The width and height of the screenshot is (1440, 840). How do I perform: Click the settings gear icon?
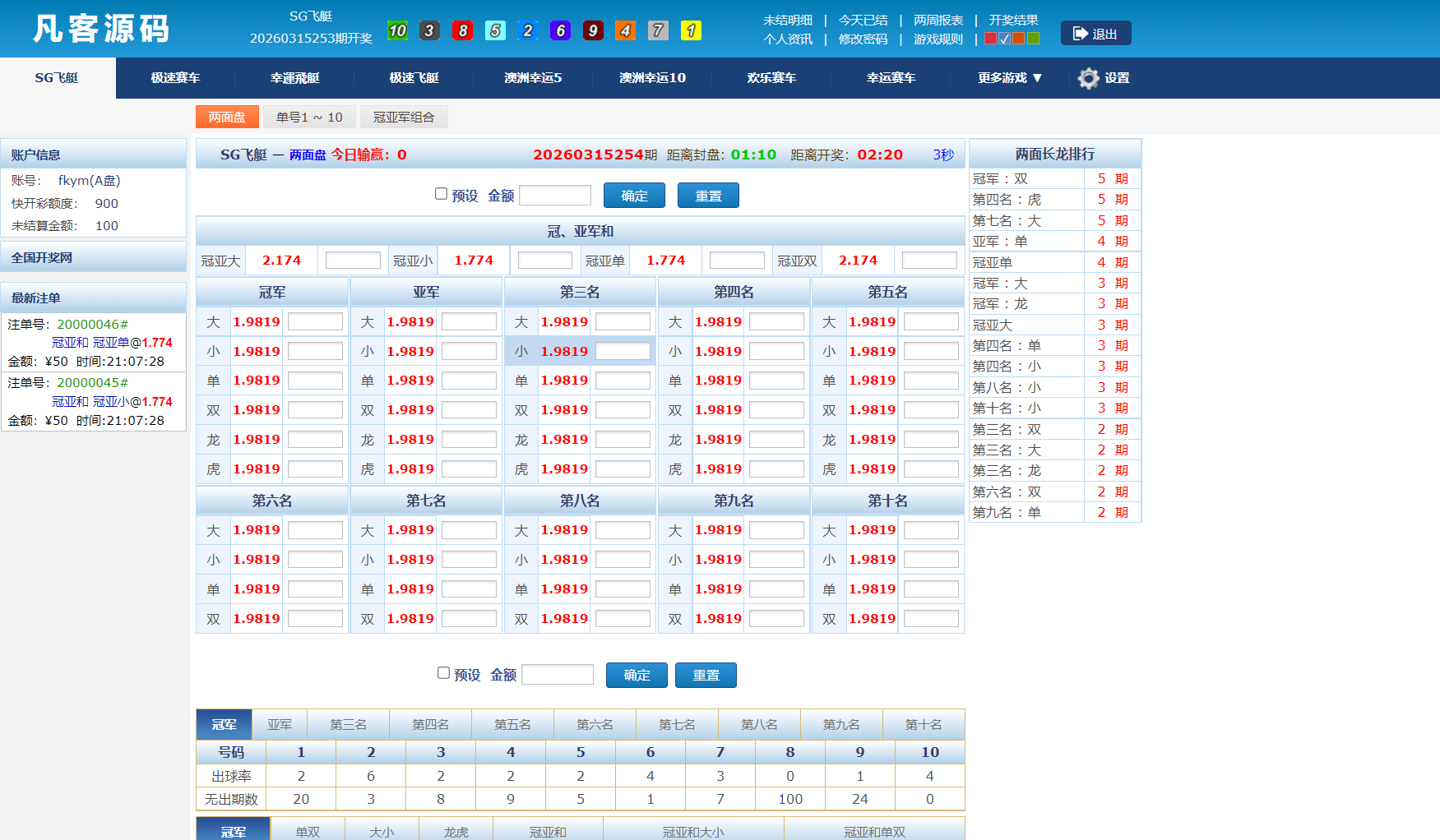click(x=1088, y=78)
